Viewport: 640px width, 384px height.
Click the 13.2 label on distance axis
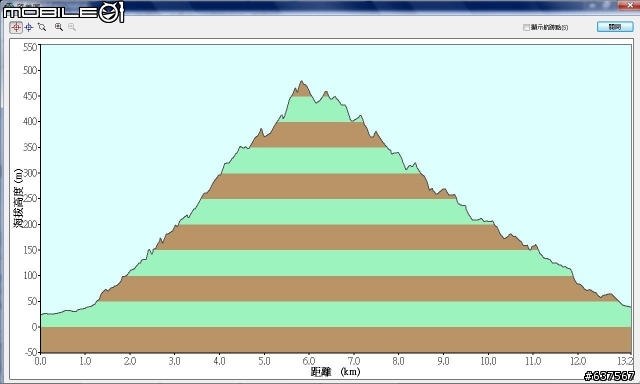tap(625, 361)
